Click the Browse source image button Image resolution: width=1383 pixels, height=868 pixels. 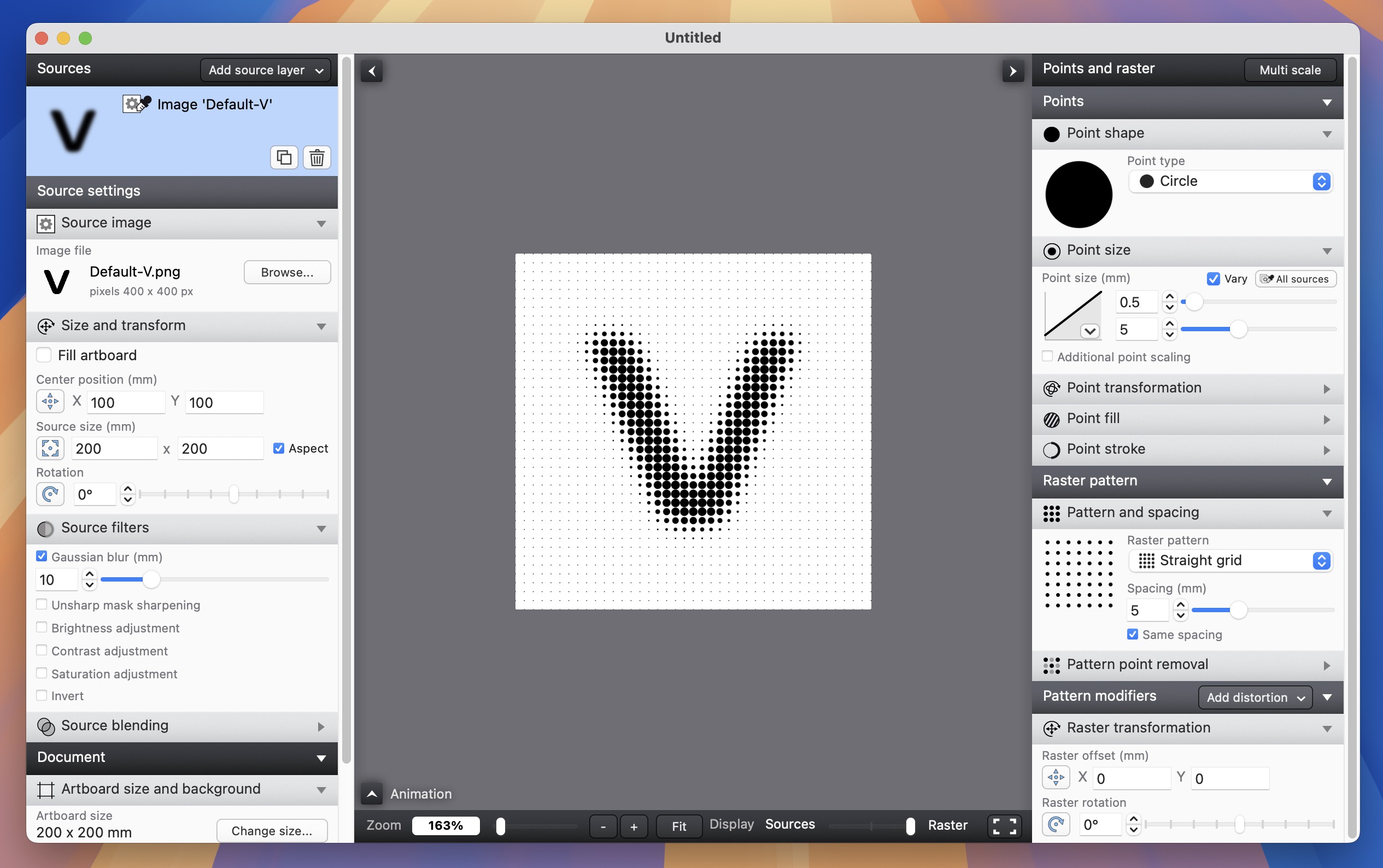pyautogui.click(x=287, y=271)
